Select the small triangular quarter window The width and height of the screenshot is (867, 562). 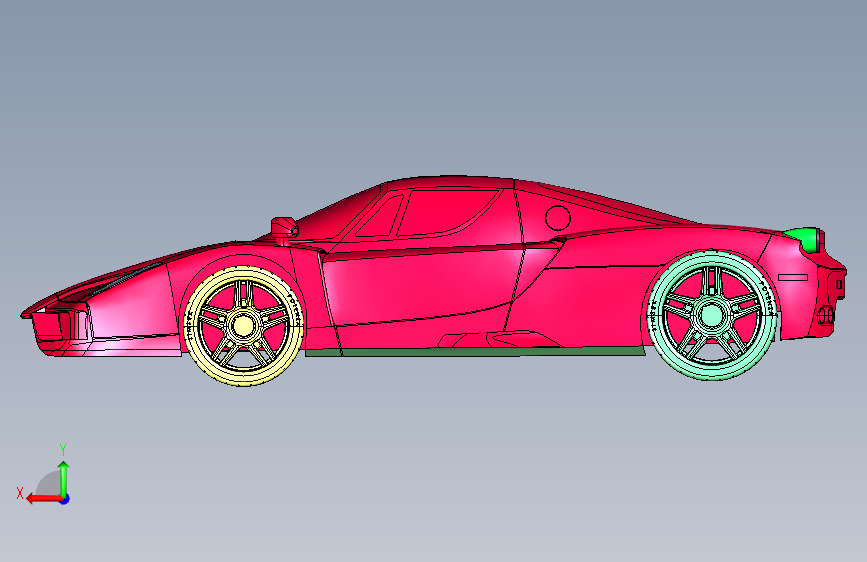click(381, 217)
